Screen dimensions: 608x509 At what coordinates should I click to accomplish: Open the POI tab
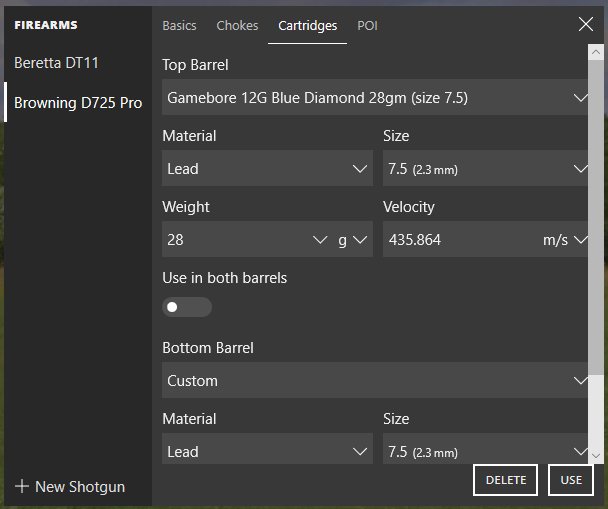pos(367,26)
